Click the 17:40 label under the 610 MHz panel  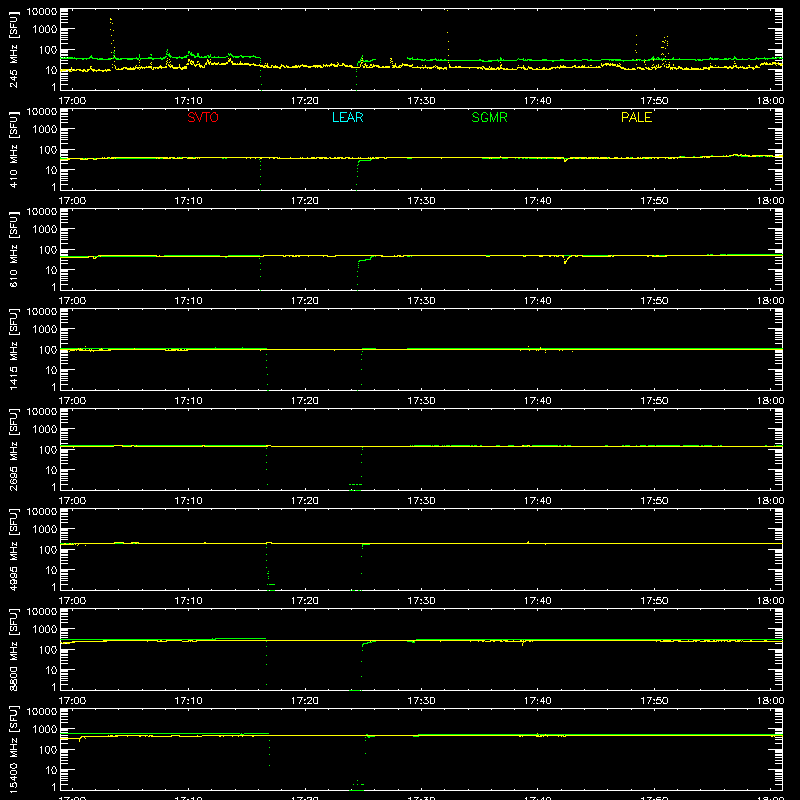537,301
